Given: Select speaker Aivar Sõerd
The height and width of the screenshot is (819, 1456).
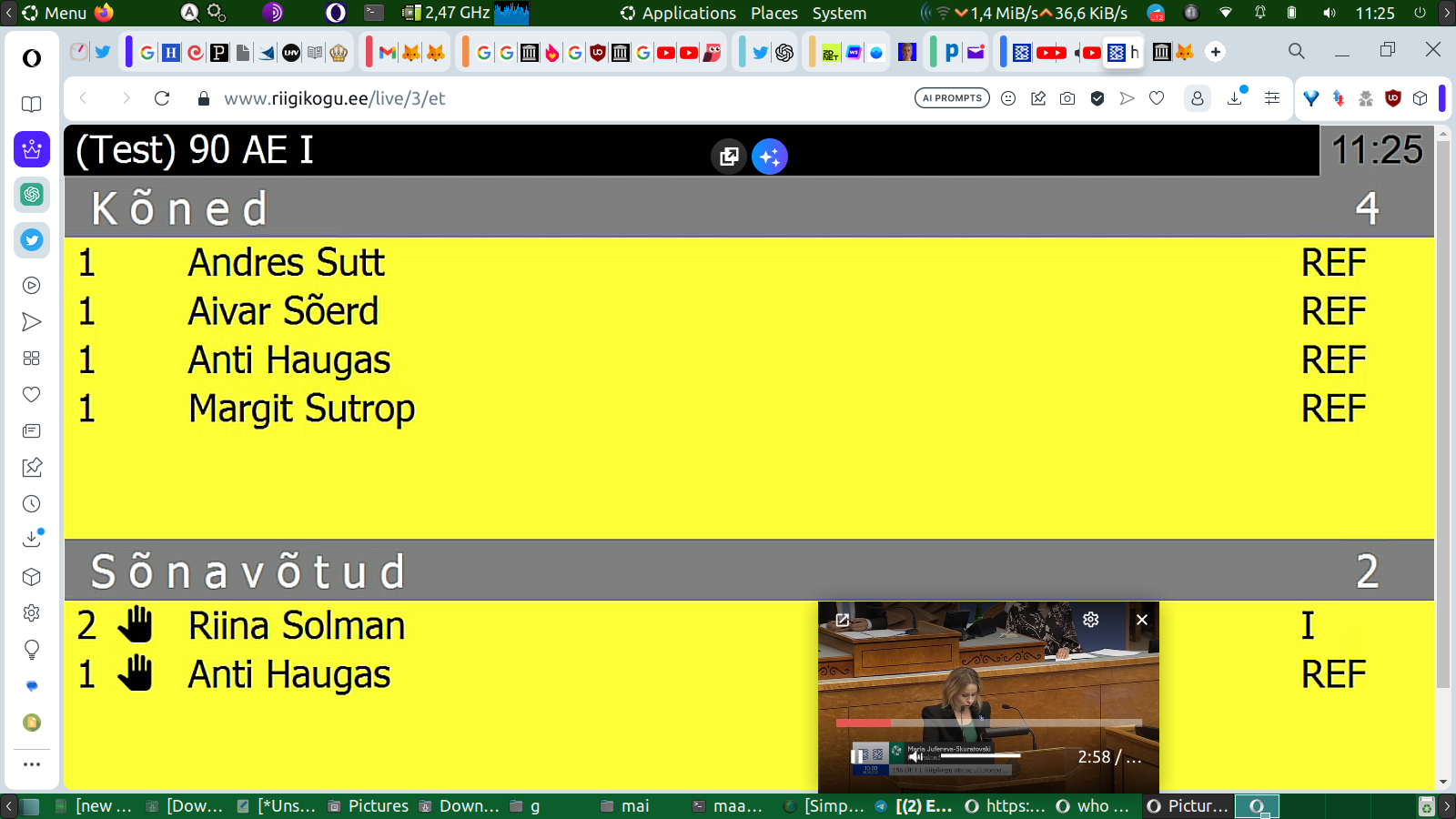Looking at the screenshot, I should pyautogui.click(x=283, y=311).
